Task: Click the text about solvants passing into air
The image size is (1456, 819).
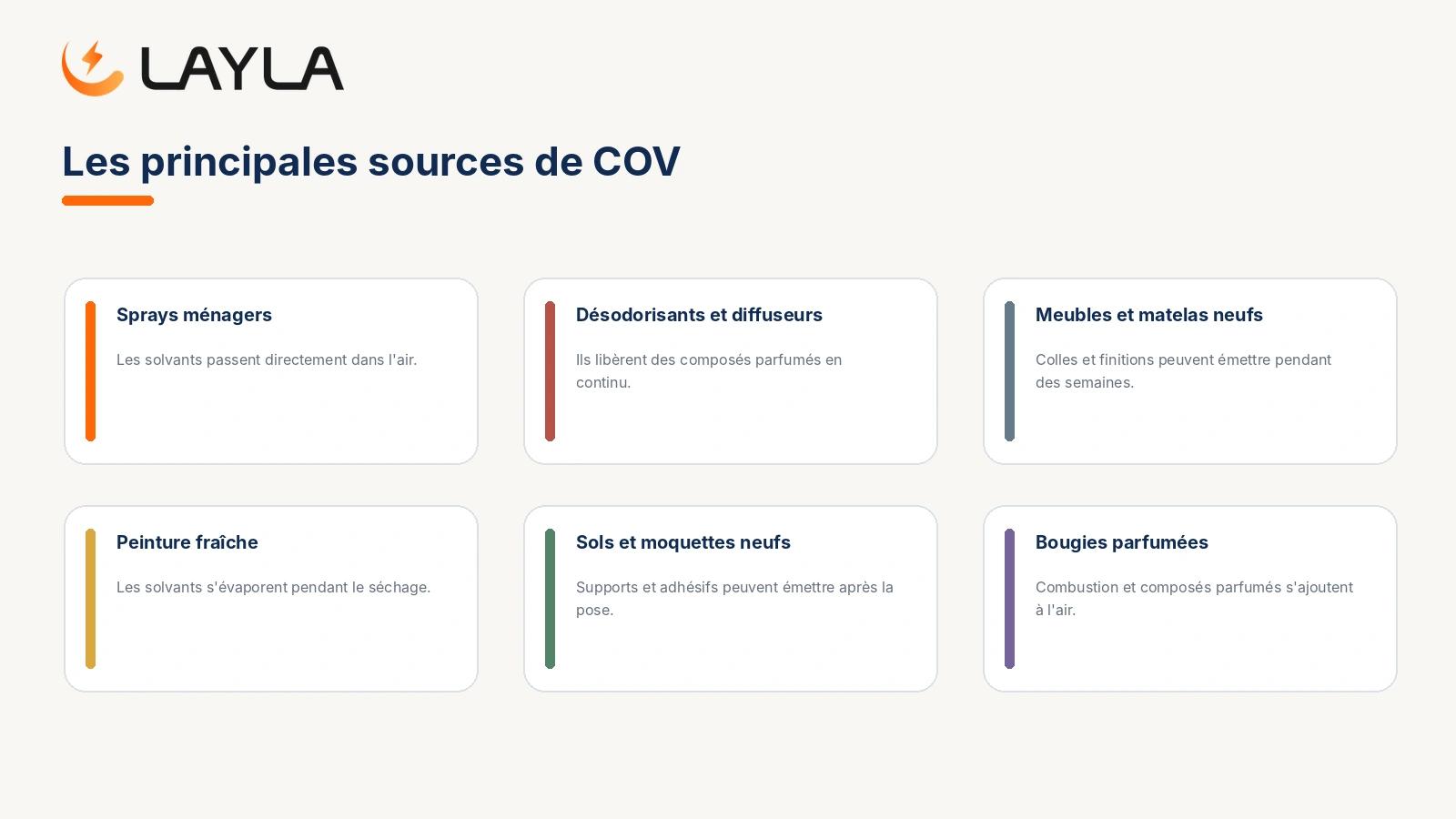Action: point(267,359)
